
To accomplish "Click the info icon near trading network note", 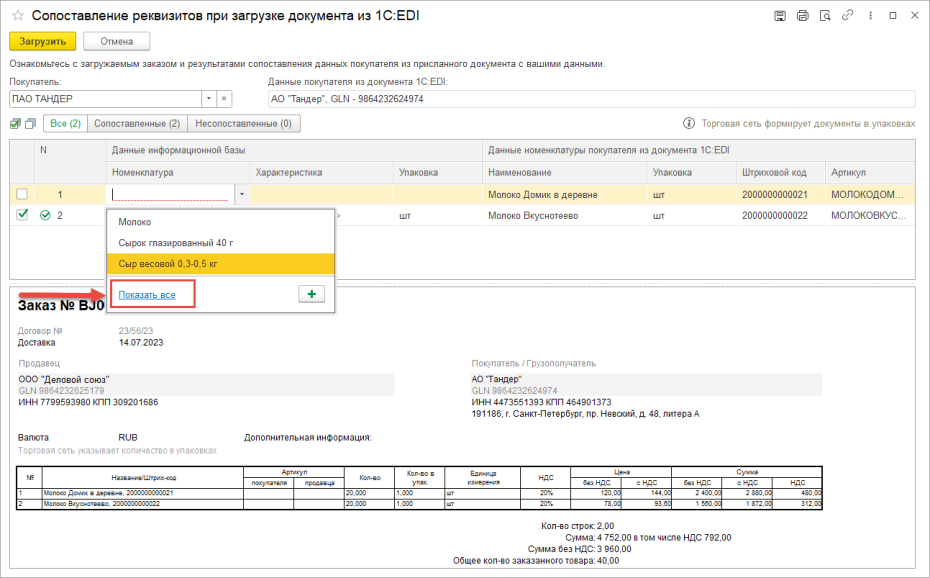I will coord(689,123).
